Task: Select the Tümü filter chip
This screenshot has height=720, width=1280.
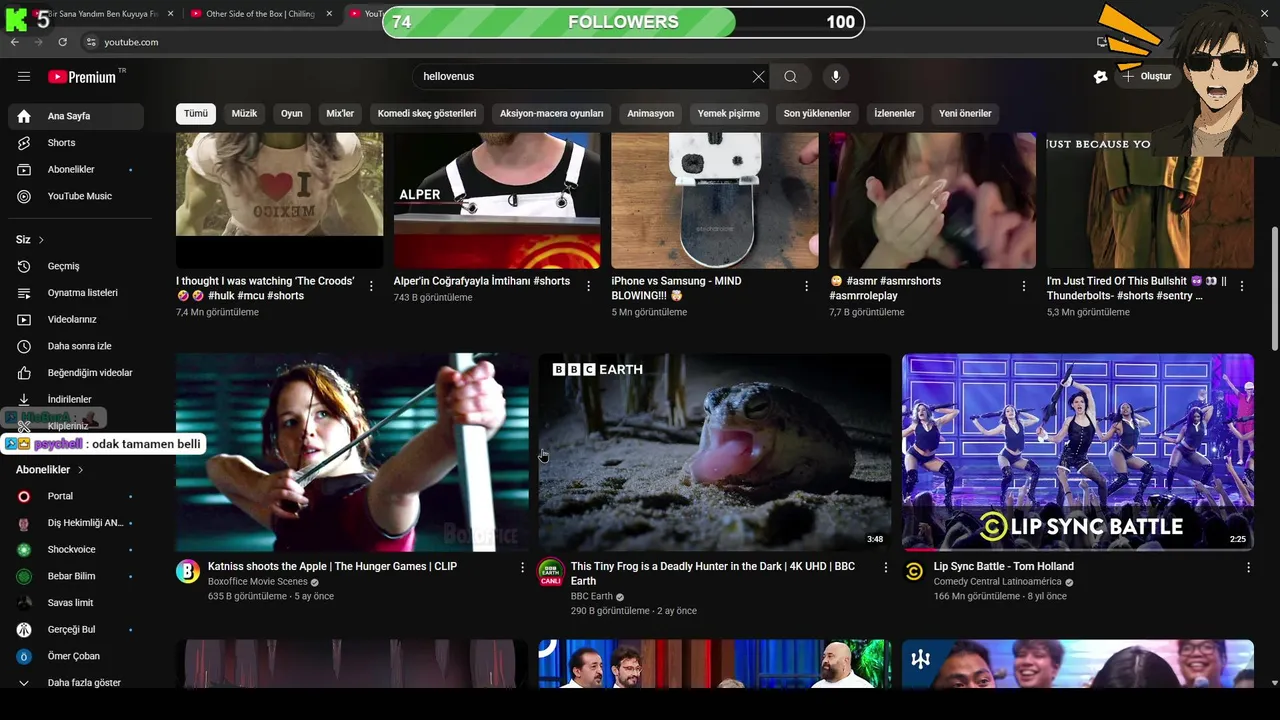Action: (x=196, y=114)
